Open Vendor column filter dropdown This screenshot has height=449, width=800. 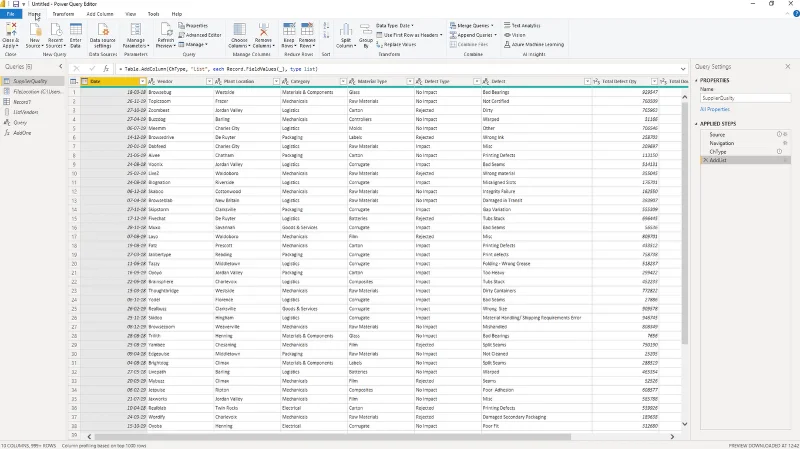[209, 82]
